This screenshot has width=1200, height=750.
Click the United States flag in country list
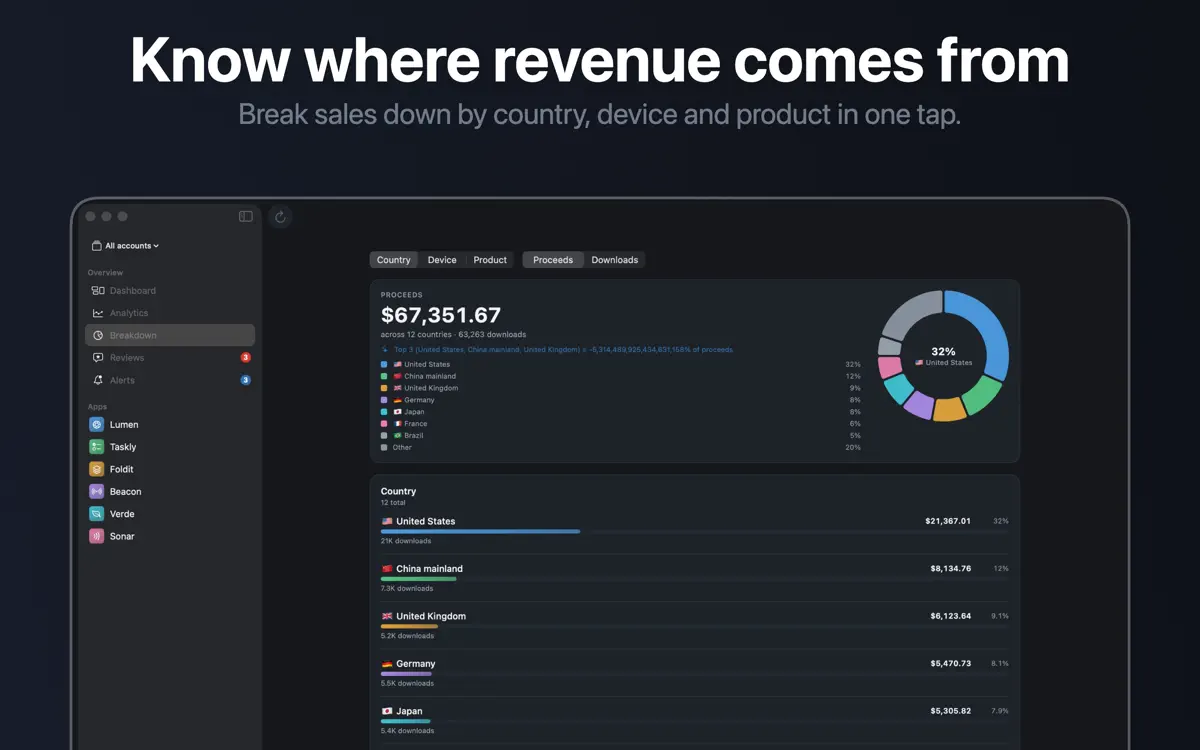click(387, 521)
